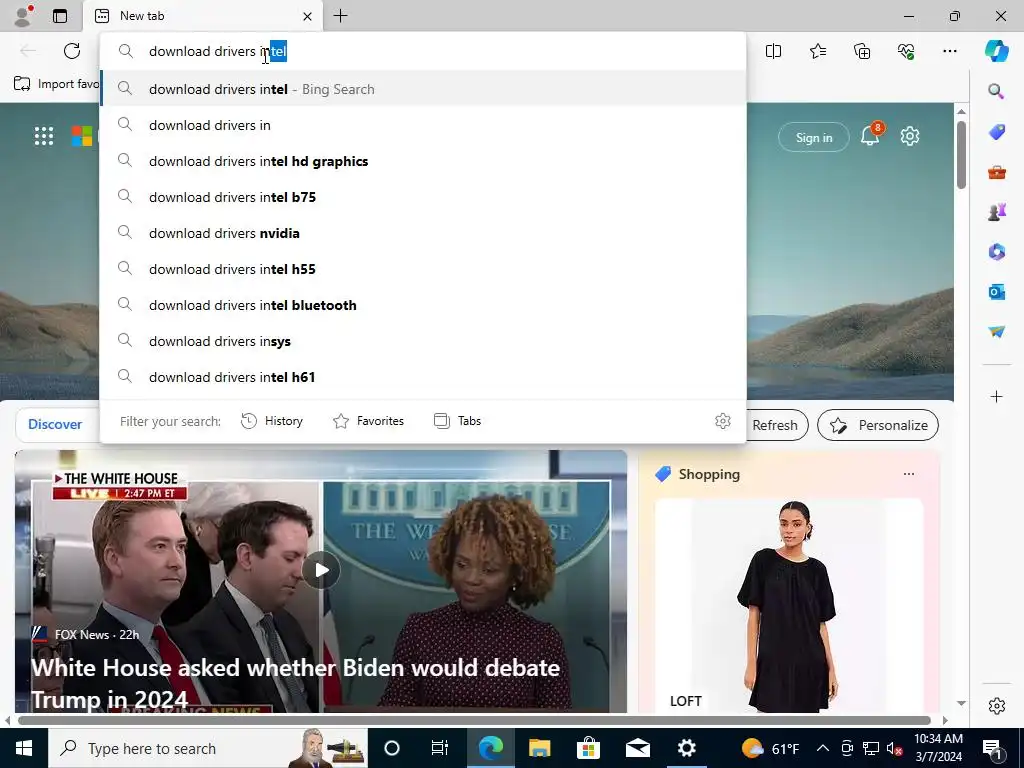
Task: Open the sidebar Search magnifier icon
Action: point(996,91)
